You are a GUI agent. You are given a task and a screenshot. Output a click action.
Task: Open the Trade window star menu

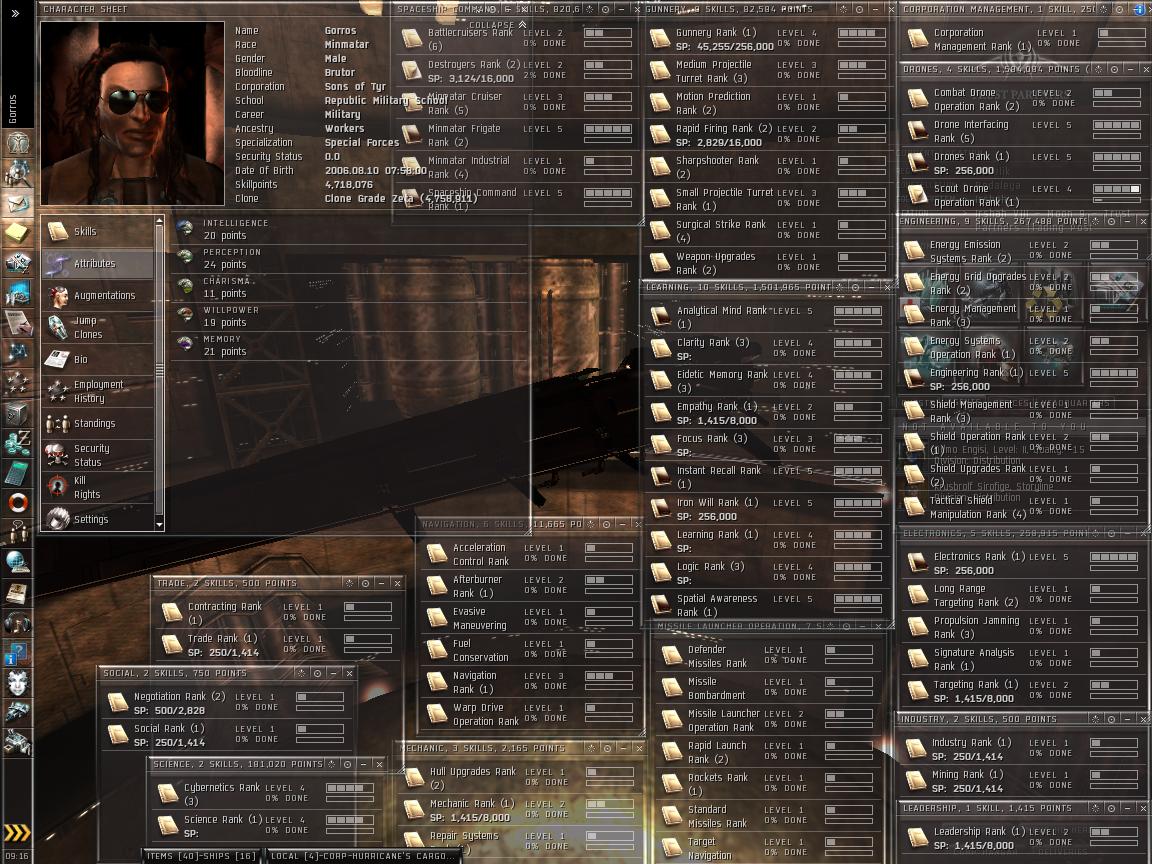pos(349,583)
